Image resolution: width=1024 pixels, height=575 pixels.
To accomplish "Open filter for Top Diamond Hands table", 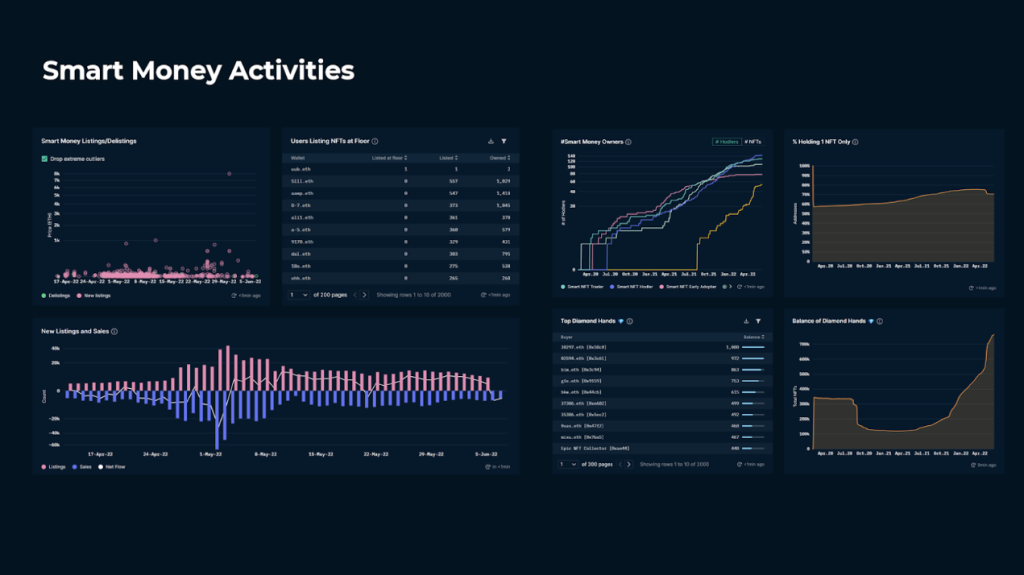I will pos(758,321).
